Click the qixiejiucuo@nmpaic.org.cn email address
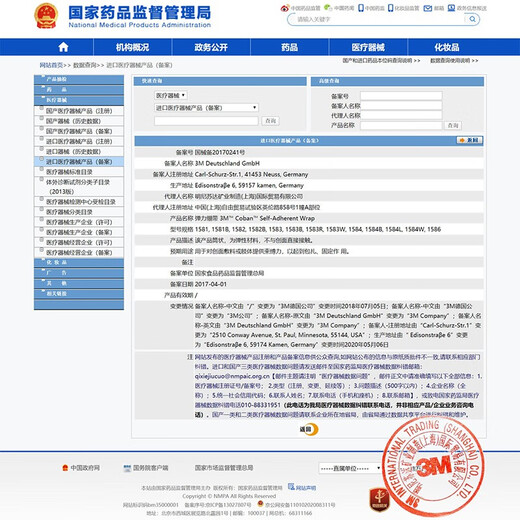Image resolution: width=520 pixels, height=520 pixels. pyautogui.click(x=232, y=376)
